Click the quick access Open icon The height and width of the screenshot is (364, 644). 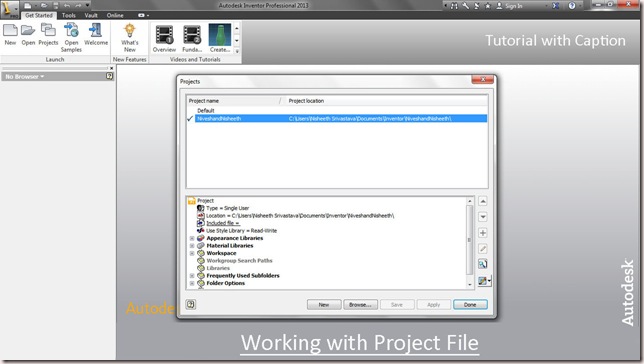(x=44, y=5)
